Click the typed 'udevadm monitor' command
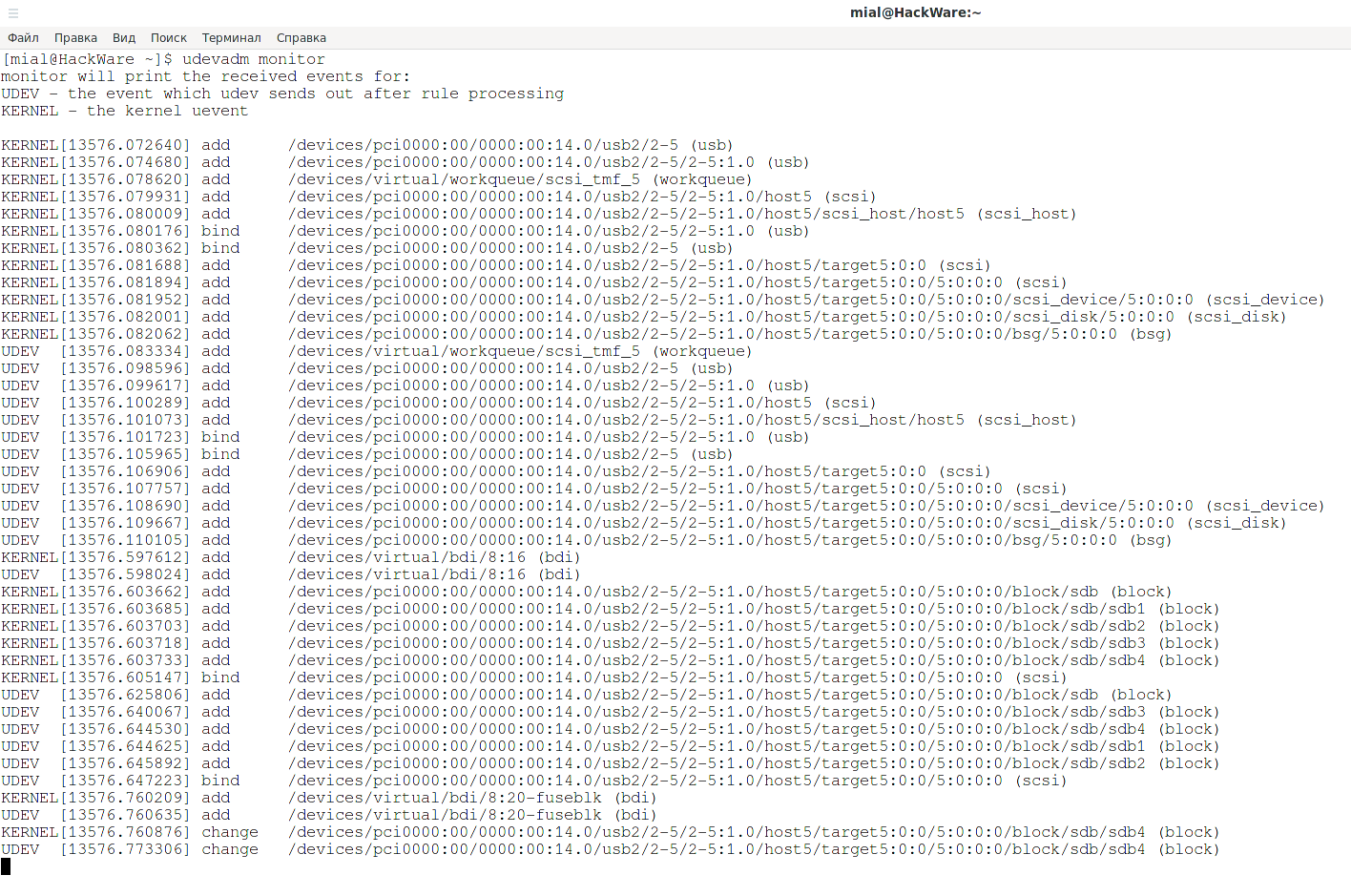The image size is (1351, 896). 253,59
